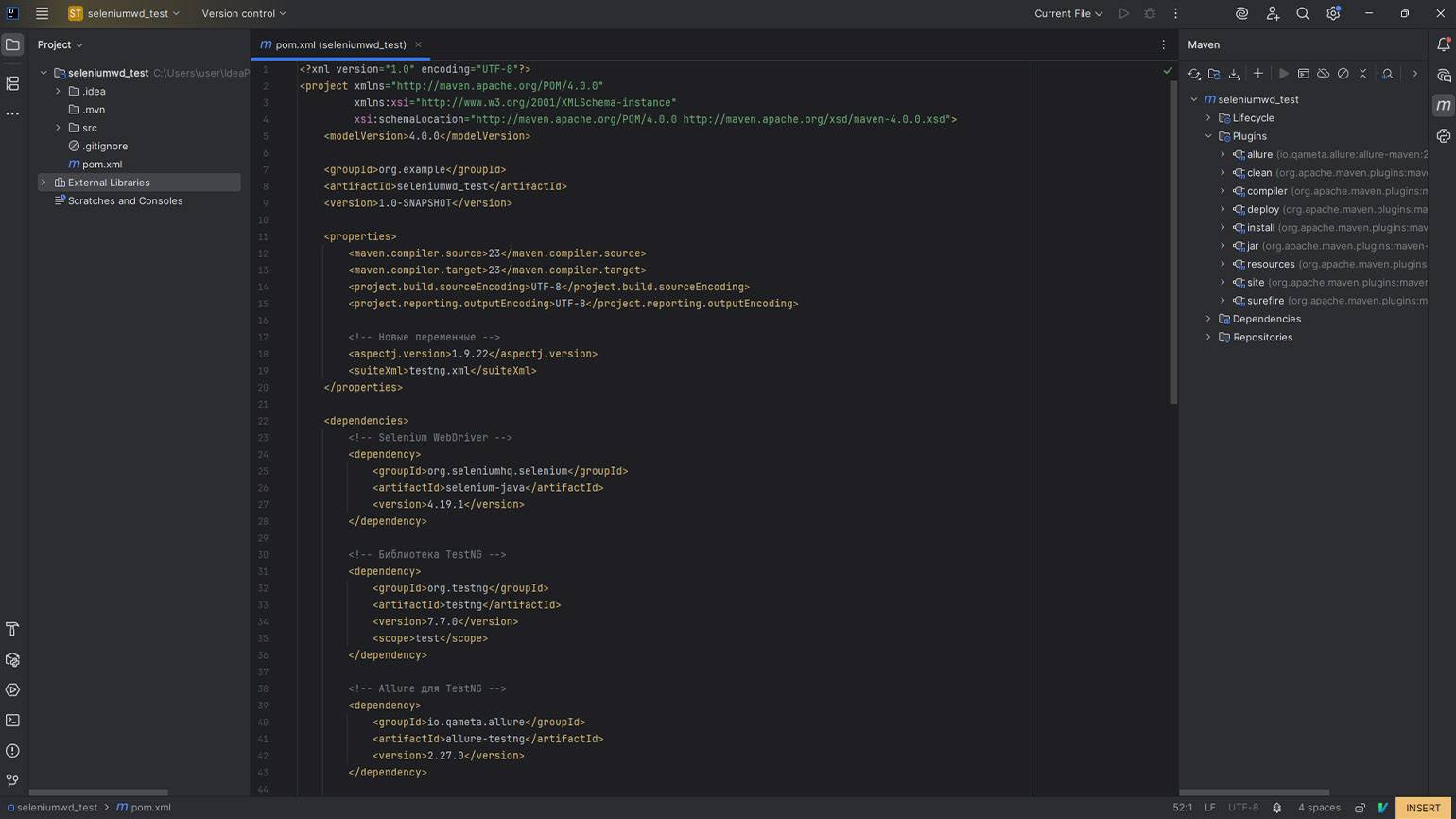Open the run toolbar more actions menu
1456x819 pixels.
[1175, 13]
